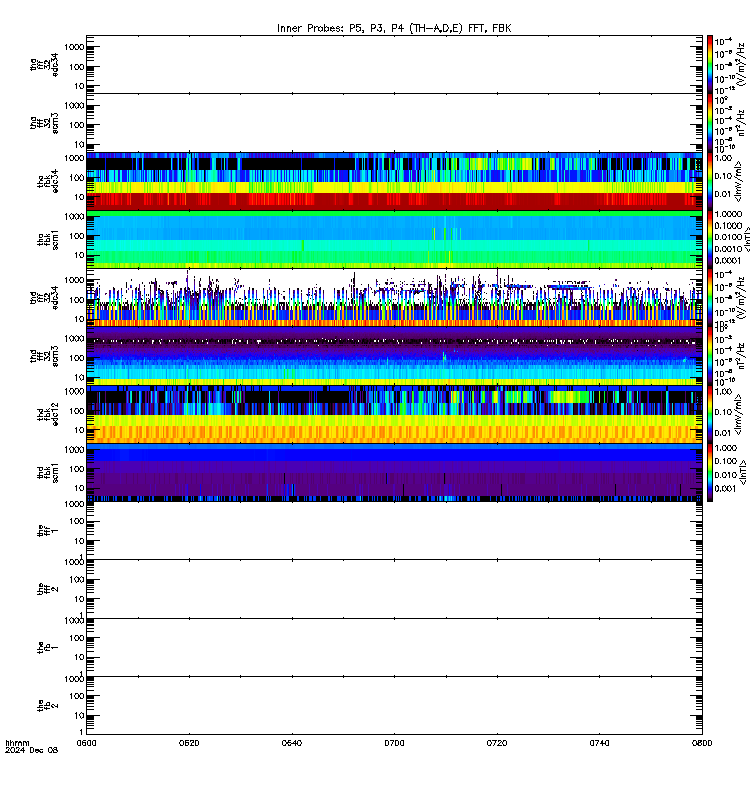Screen dimensions: 750x800
Task: Click inside the thd fff 32 scm3 spectrogram
Action: 394,356
